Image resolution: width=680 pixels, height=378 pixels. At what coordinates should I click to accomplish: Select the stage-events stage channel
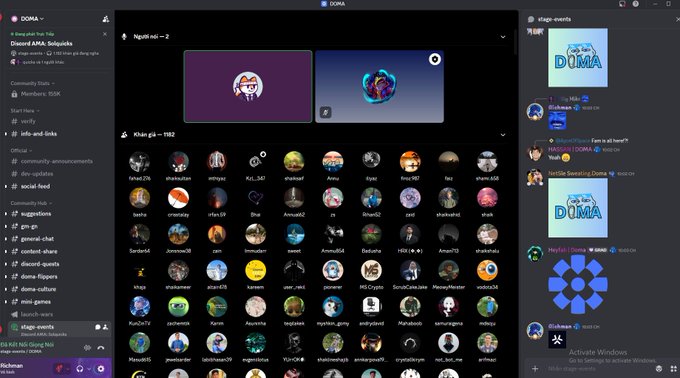[x=60, y=329]
